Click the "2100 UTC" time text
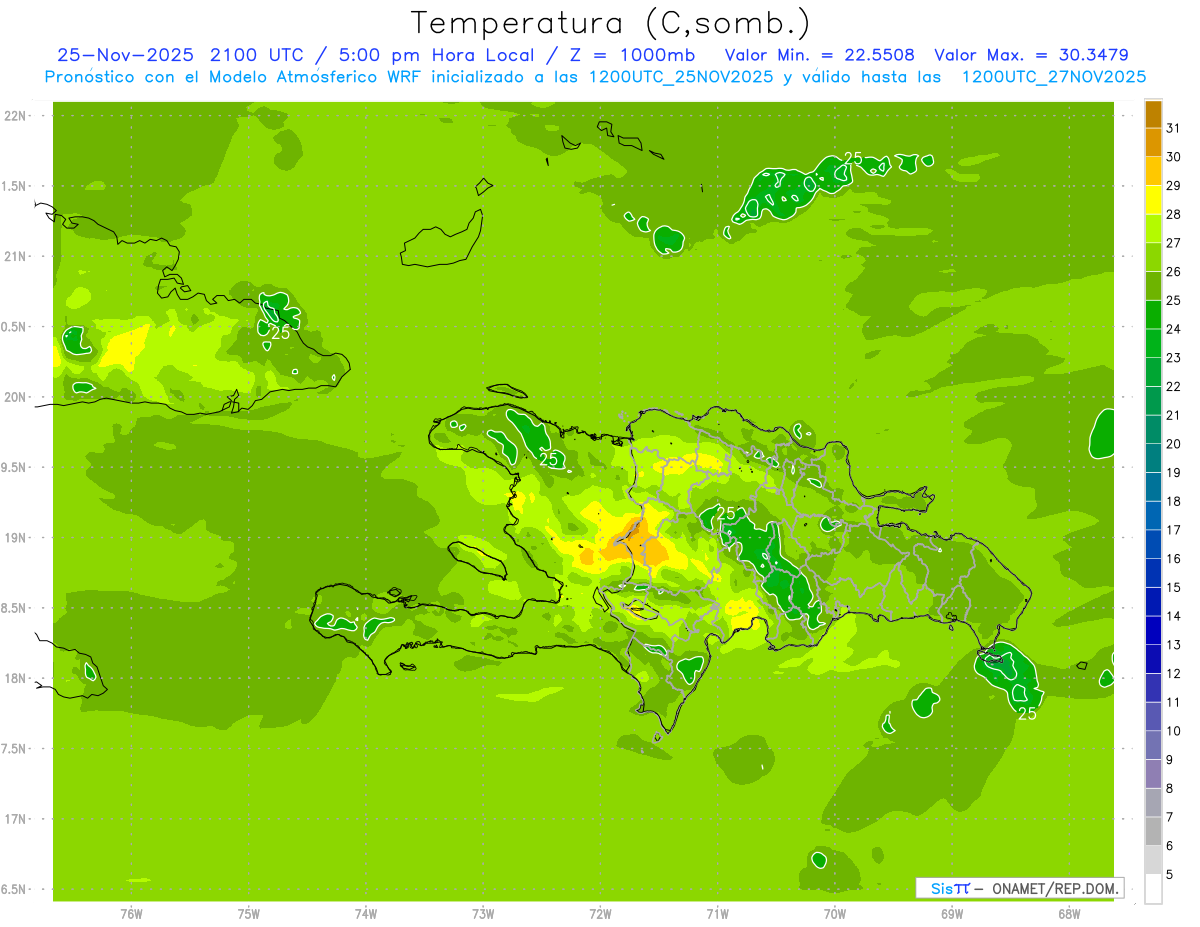Screen dimensions: 1200x927 coord(259,55)
